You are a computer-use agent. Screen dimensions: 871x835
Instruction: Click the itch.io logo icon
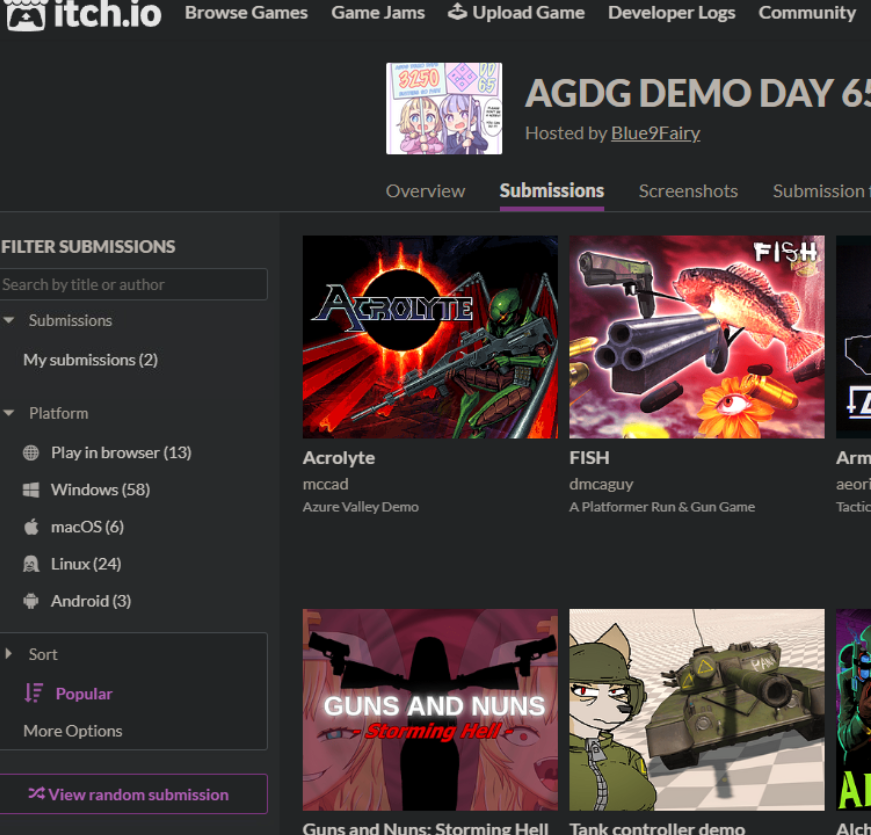24,14
